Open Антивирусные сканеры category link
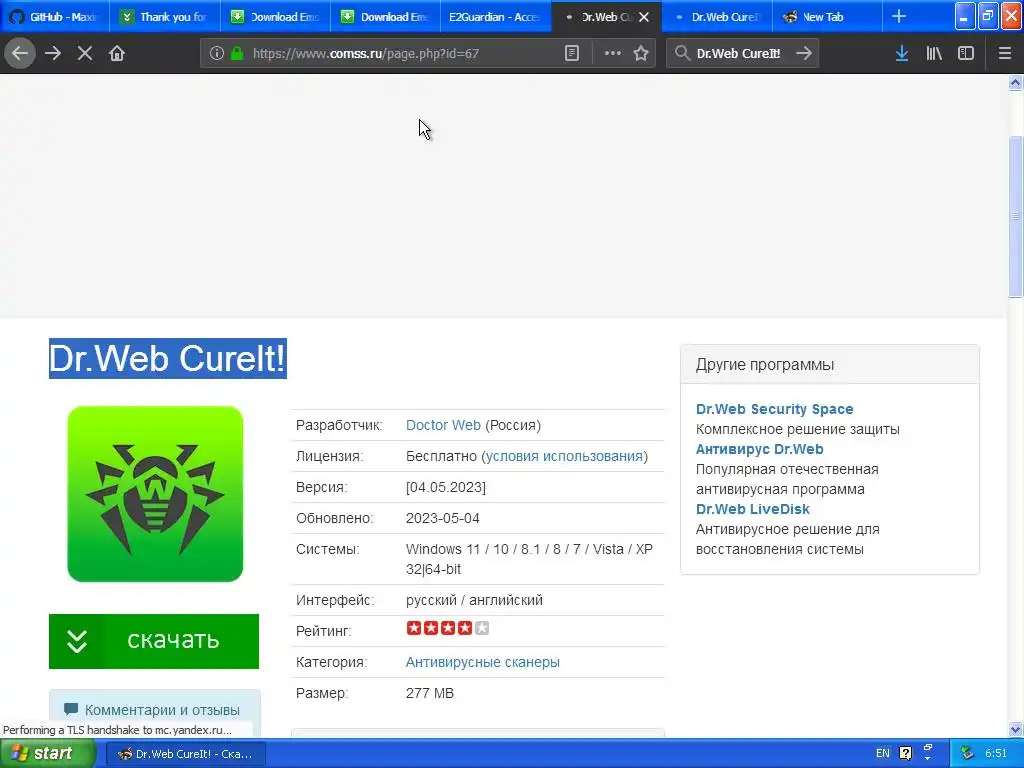 (x=483, y=662)
